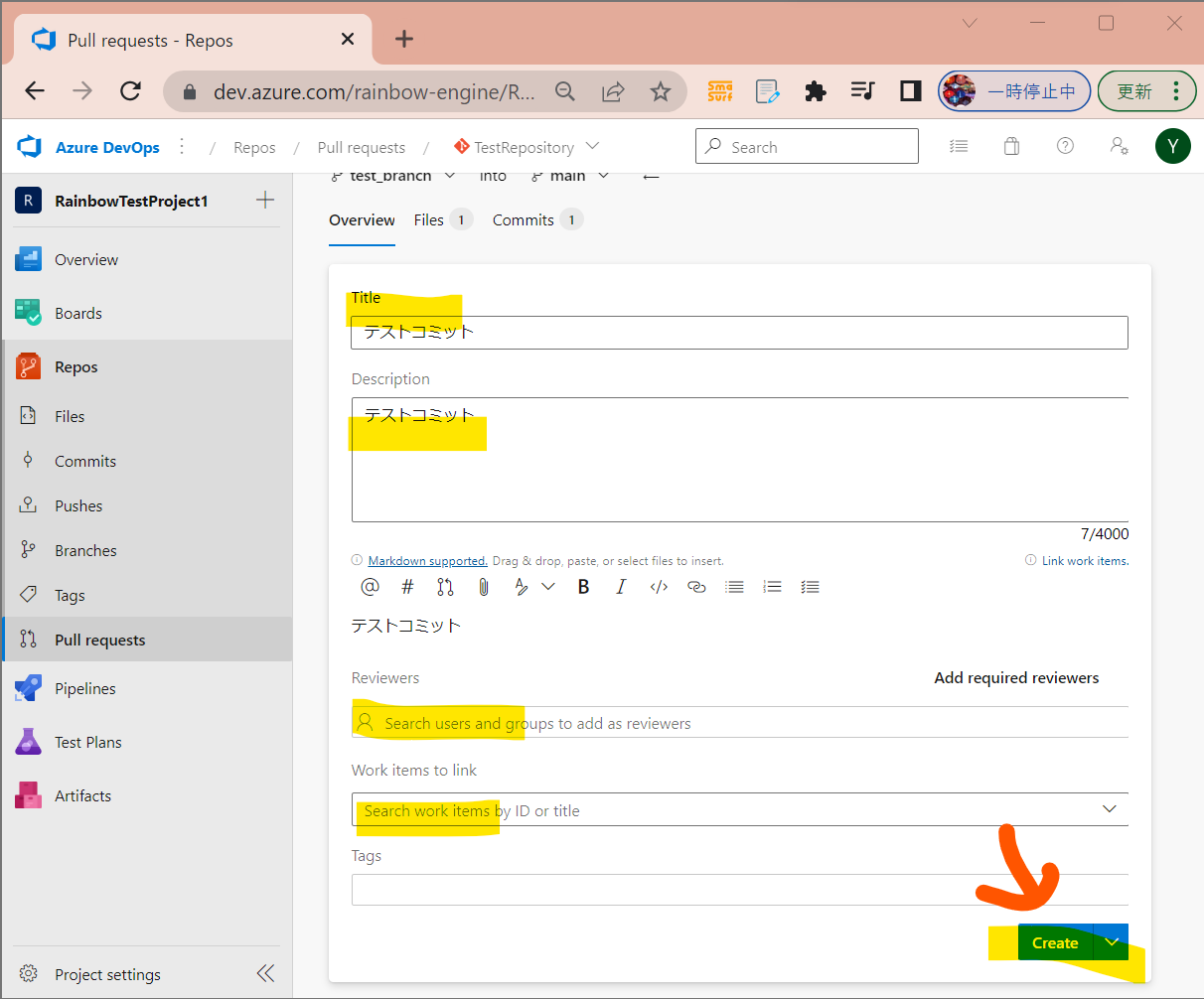The image size is (1204, 999).
Task: Open the text format header style dropdown
Action: click(533, 587)
